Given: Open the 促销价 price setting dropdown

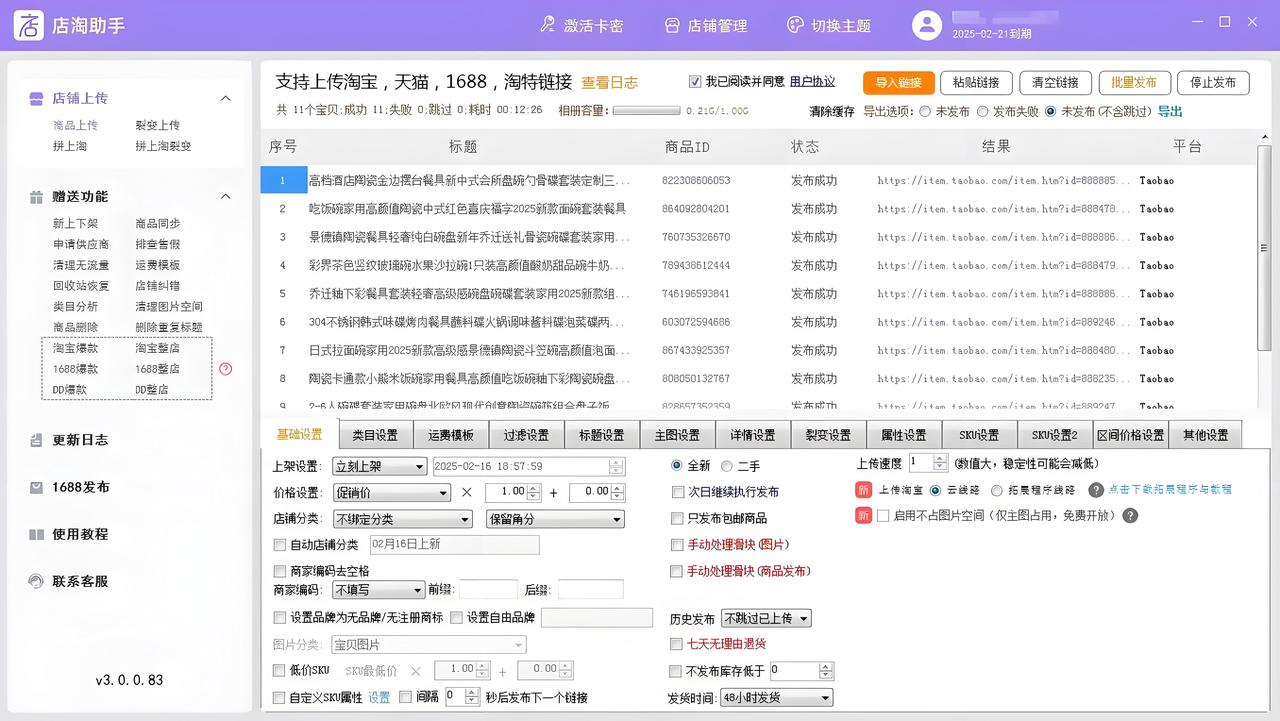Looking at the screenshot, I should [392, 493].
